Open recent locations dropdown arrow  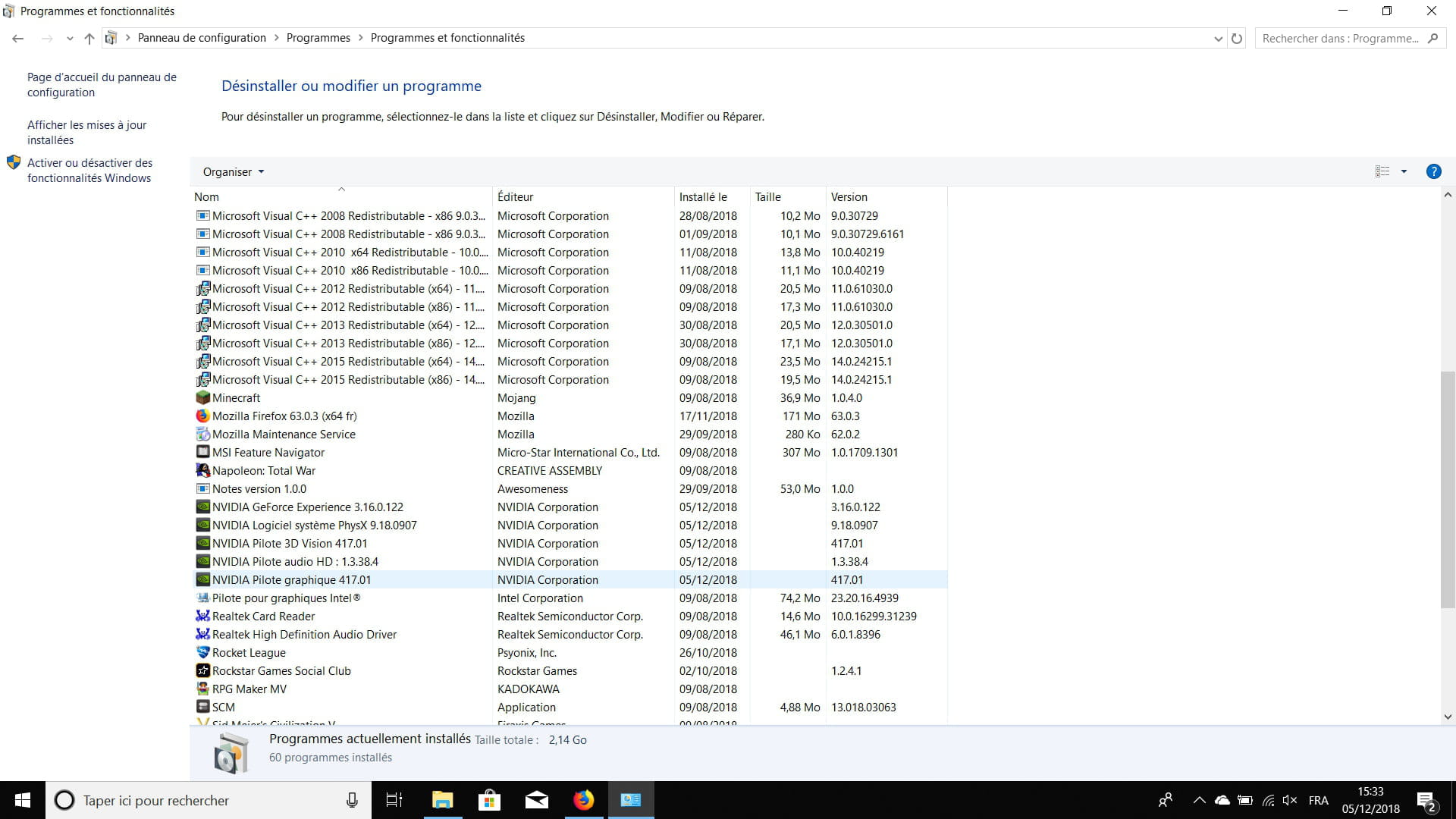(70, 38)
